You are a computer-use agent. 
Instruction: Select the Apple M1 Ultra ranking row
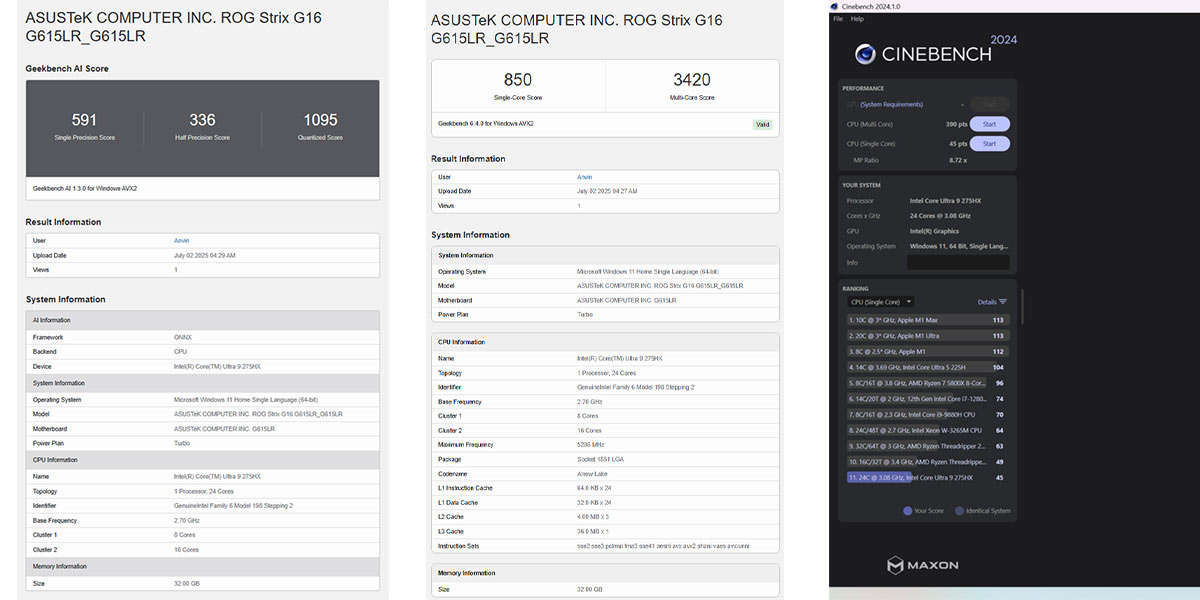(927, 336)
